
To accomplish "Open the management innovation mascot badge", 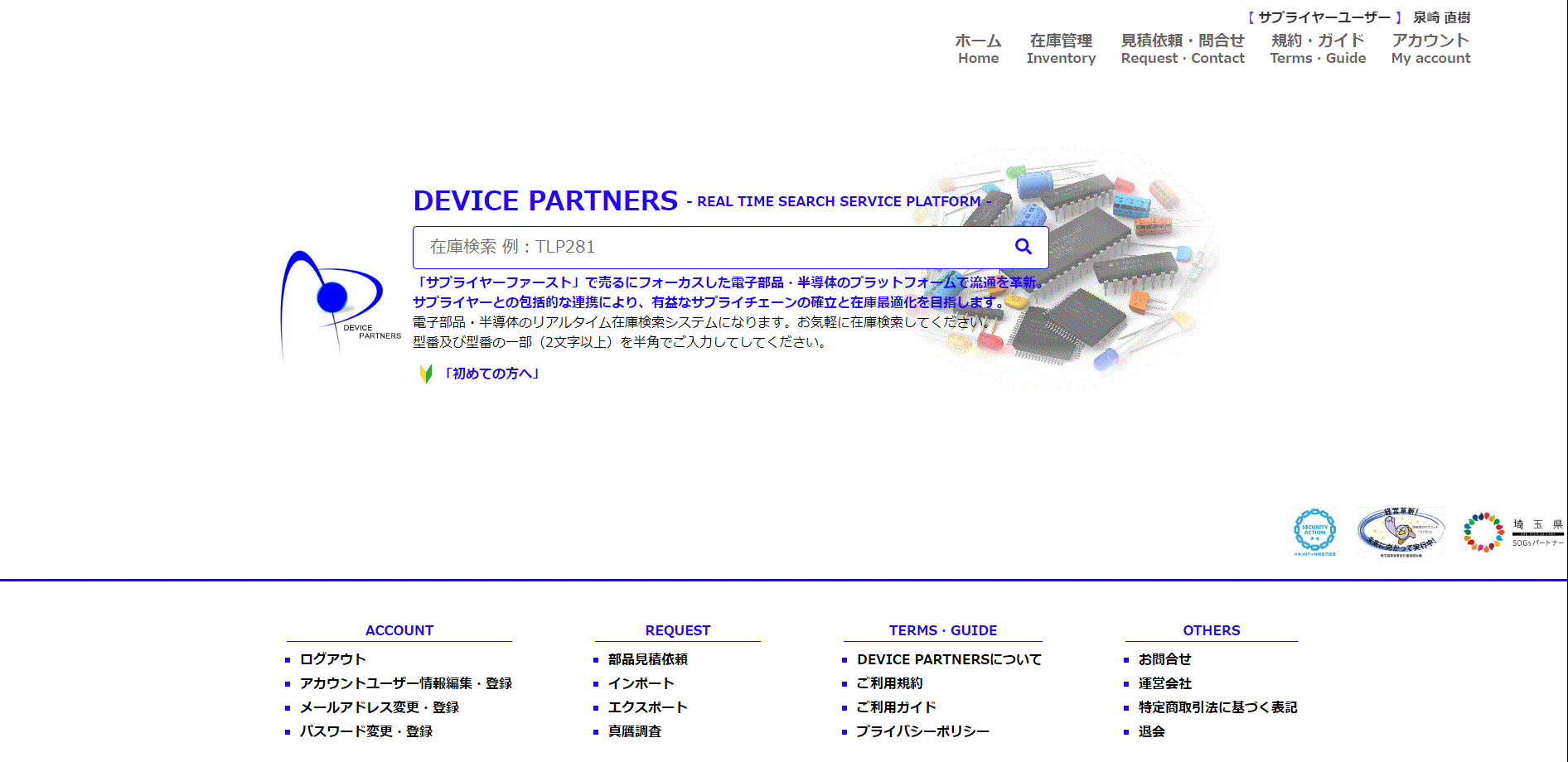I will coord(1401,533).
